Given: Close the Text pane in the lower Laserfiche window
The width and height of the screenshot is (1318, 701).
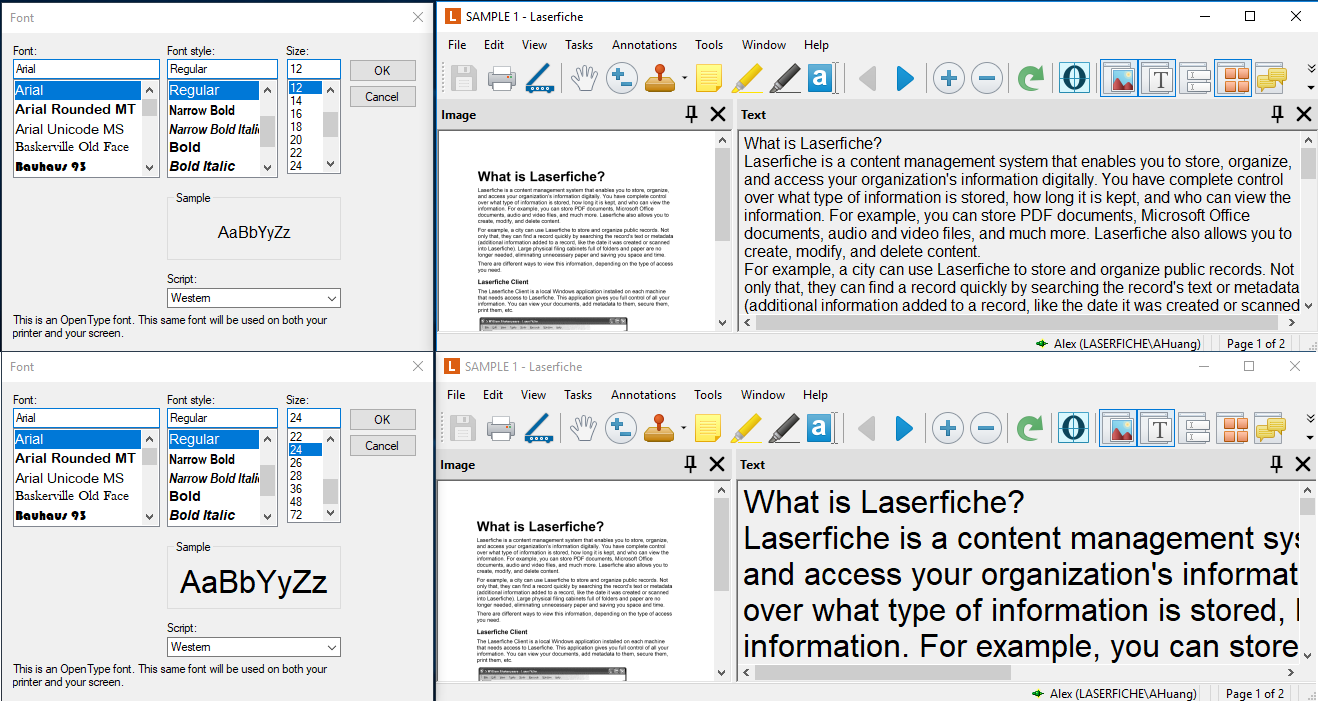Looking at the screenshot, I should (1304, 465).
